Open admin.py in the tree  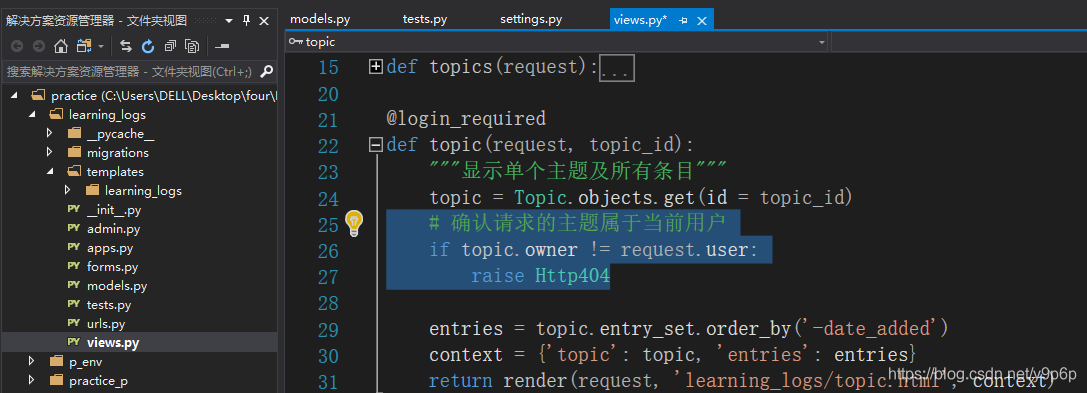(113, 229)
